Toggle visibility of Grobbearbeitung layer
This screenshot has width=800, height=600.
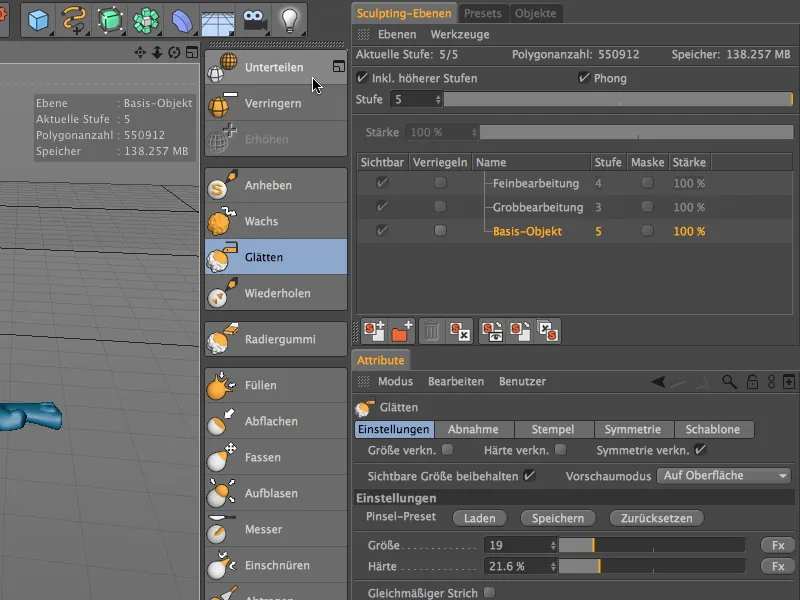pos(382,207)
